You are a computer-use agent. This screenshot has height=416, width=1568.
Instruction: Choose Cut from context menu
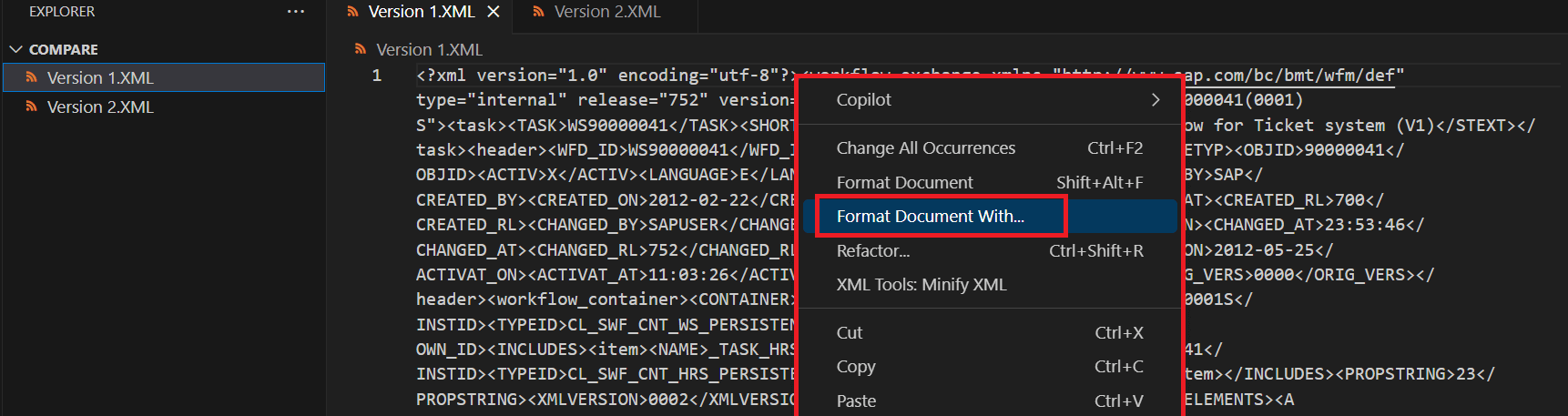click(x=849, y=333)
